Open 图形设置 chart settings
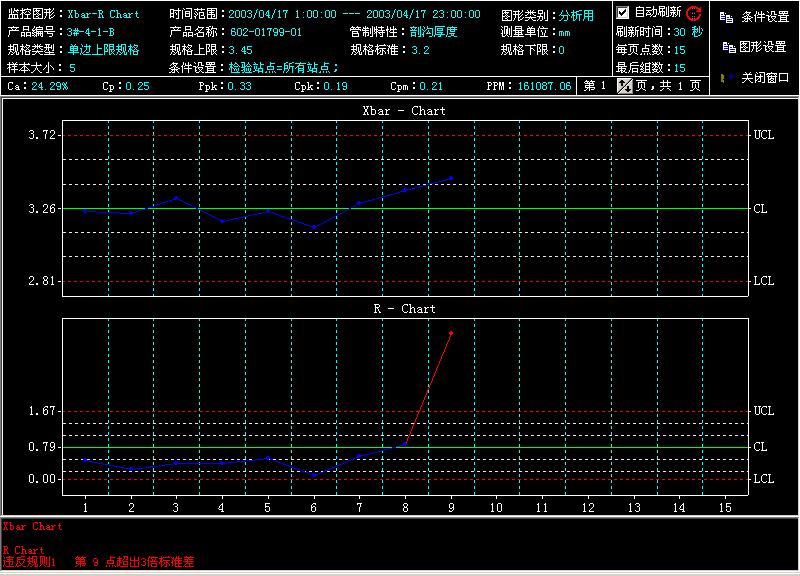Viewport: 800px width, 576px height. (762, 47)
